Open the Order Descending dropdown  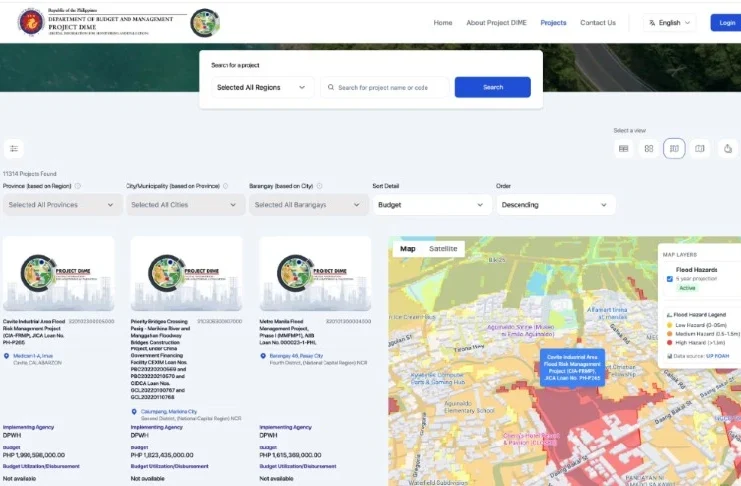click(x=555, y=205)
